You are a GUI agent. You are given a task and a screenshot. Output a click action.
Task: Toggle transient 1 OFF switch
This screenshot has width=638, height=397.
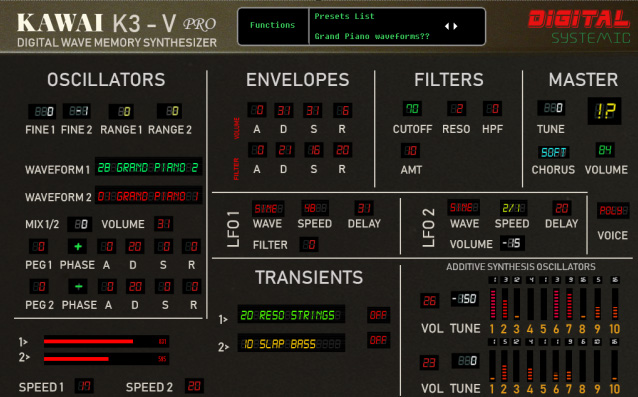[x=378, y=314]
